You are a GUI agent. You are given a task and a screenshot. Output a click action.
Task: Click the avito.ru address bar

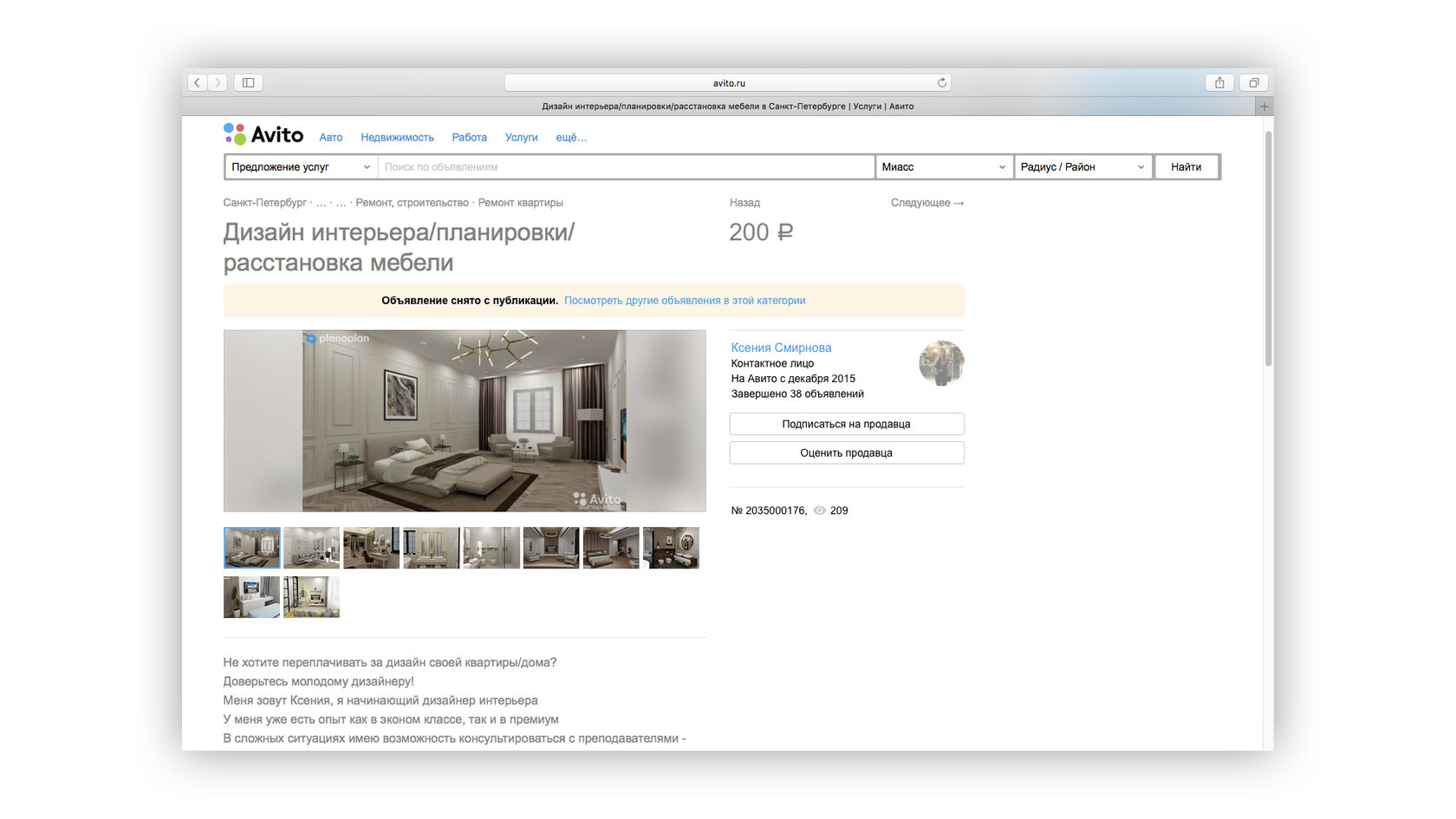click(x=728, y=82)
